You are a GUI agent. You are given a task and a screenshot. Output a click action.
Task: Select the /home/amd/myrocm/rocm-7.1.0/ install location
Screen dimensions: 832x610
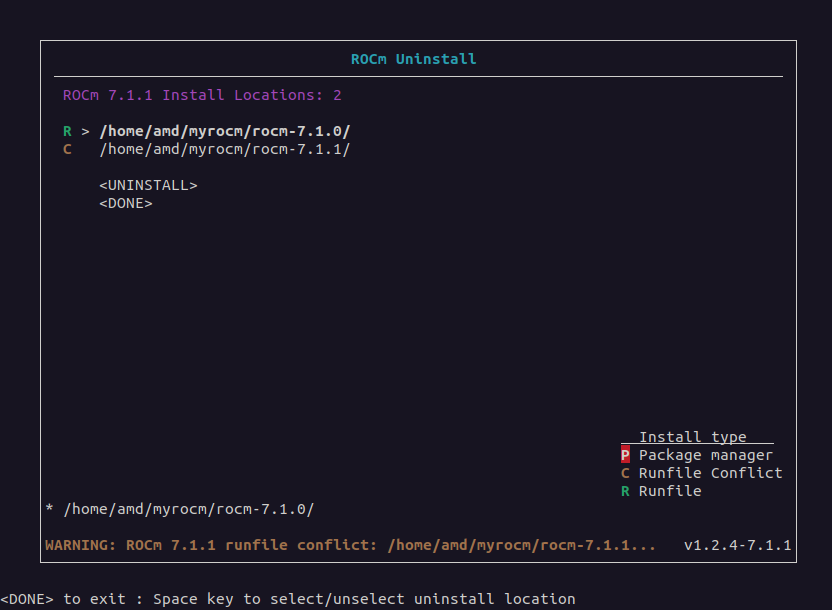pyautogui.click(x=224, y=131)
